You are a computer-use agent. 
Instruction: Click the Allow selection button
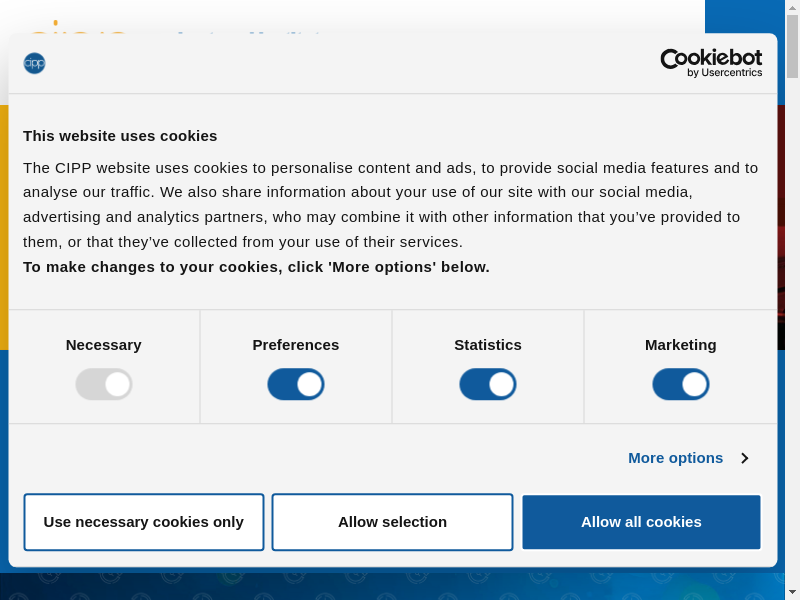[x=392, y=522]
